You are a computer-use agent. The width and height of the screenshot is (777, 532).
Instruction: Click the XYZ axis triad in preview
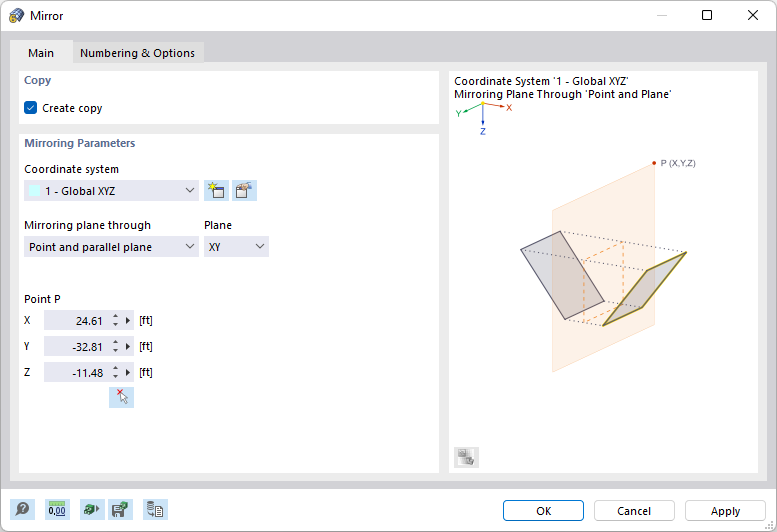pyautogui.click(x=483, y=118)
